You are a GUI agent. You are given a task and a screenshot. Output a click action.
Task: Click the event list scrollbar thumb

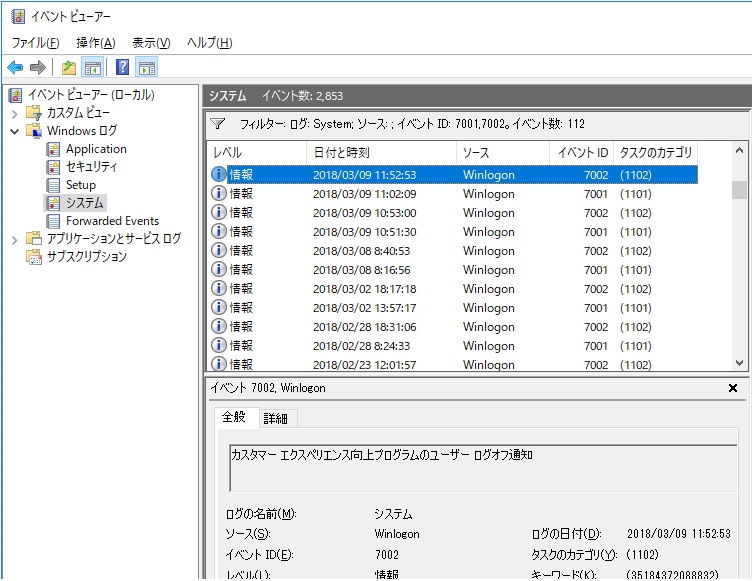(739, 190)
